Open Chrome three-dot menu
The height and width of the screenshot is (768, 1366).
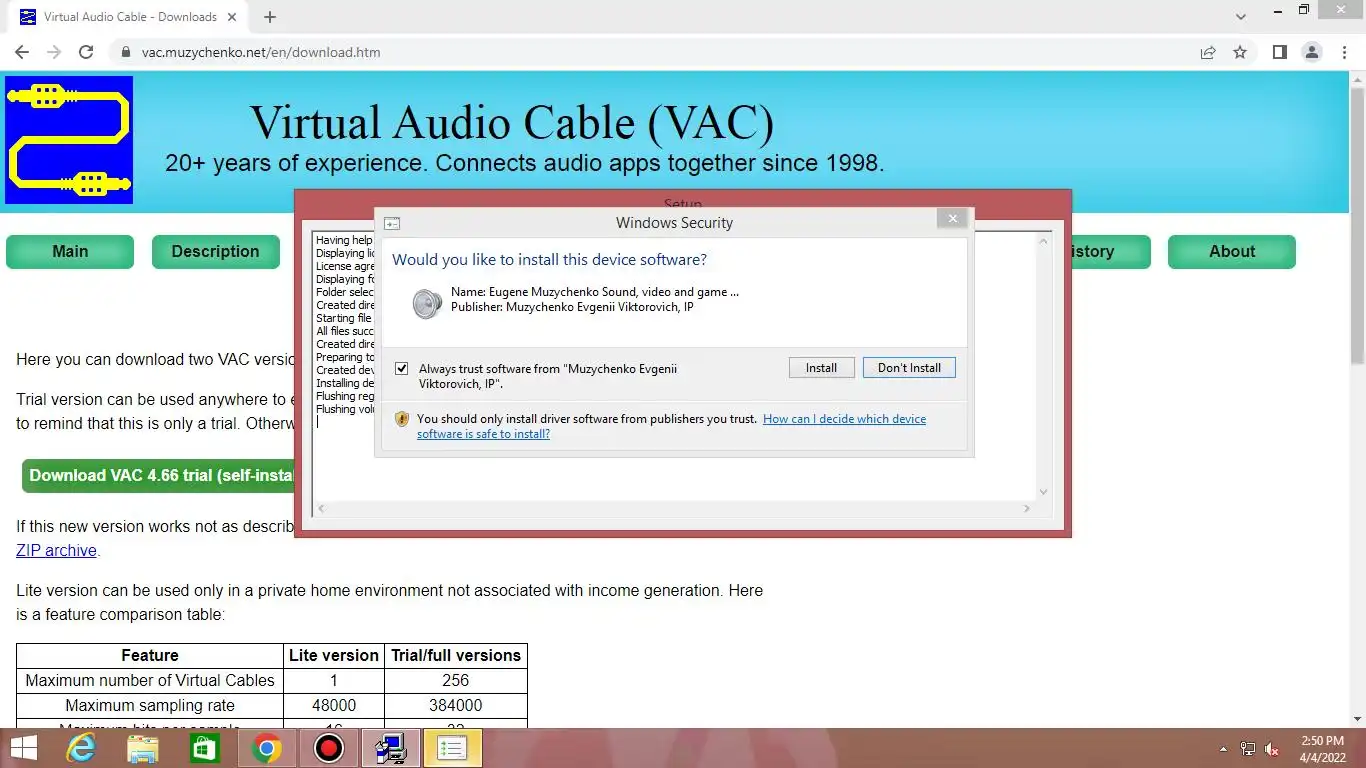(x=1342, y=52)
